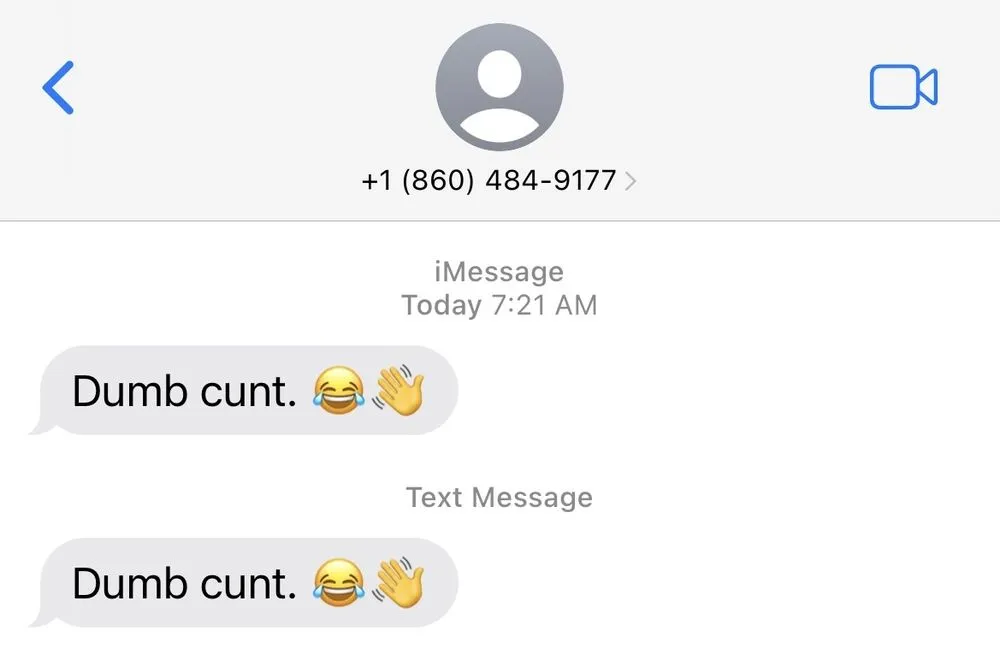Viewport: 1000px width, 654px height.
Task: Click the waving hand emoji in first bubble
Action: (398, 389)
